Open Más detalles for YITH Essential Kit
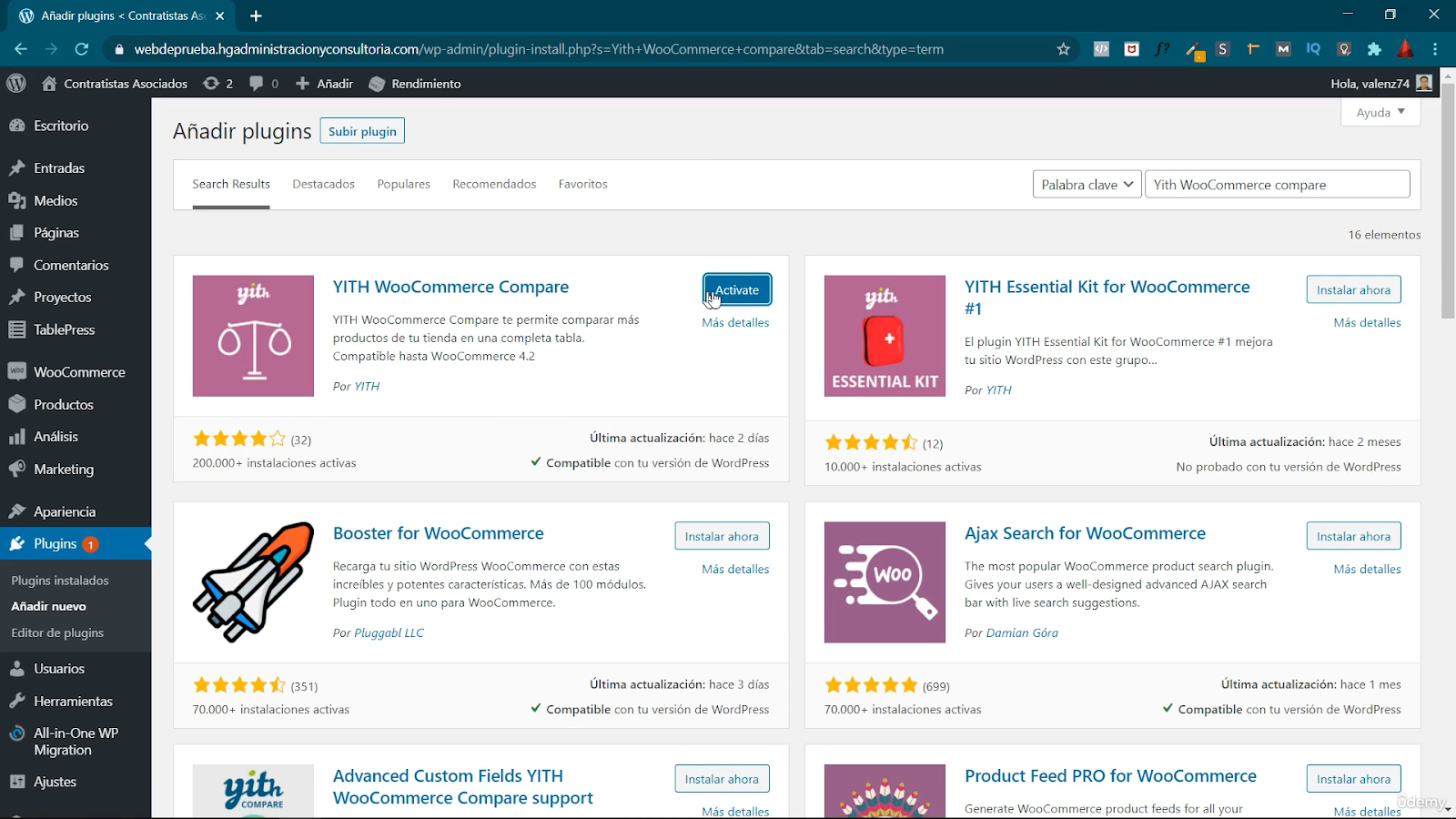This screenshot has width=1456, height=819. click(1367, 322)
